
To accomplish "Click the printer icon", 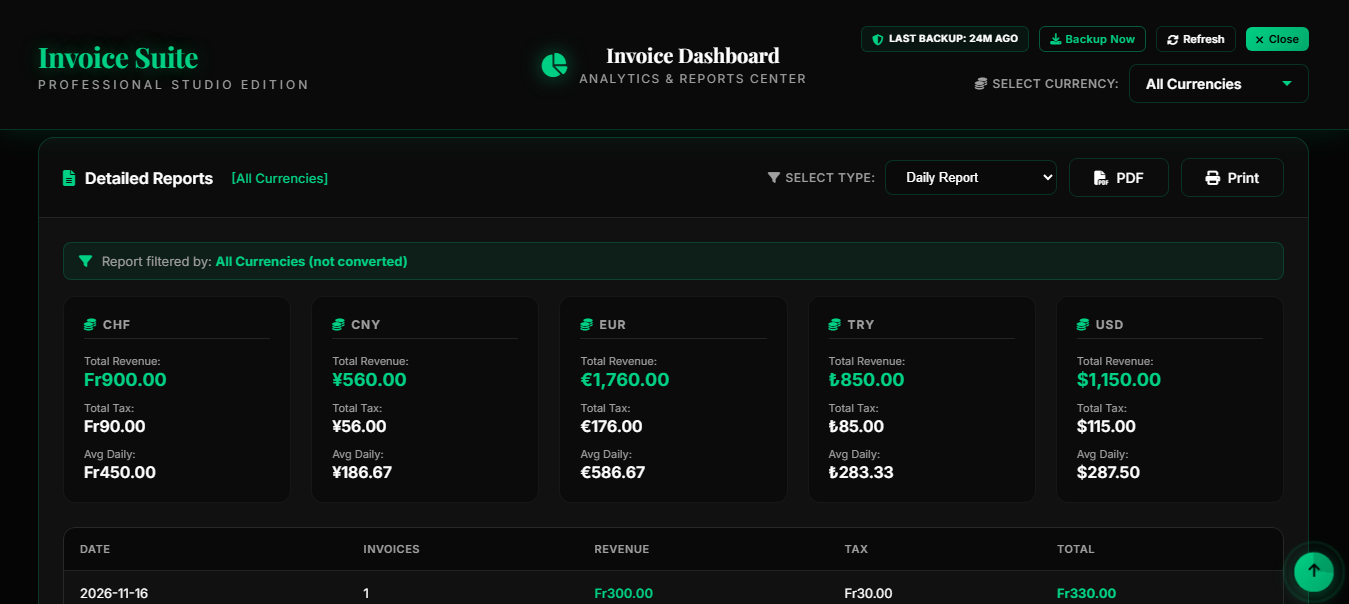I will 1213,178.
